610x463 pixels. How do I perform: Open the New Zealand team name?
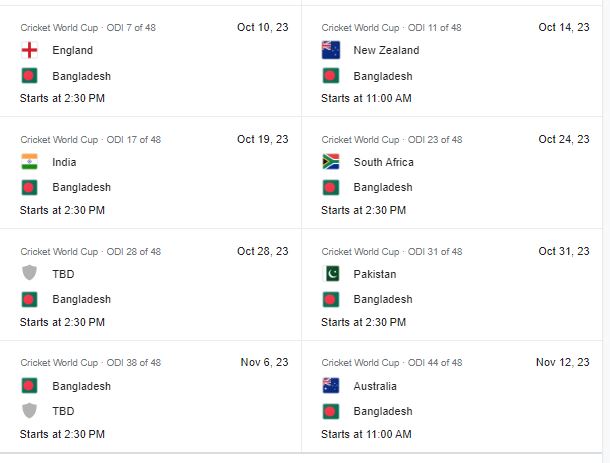(386, 50)
